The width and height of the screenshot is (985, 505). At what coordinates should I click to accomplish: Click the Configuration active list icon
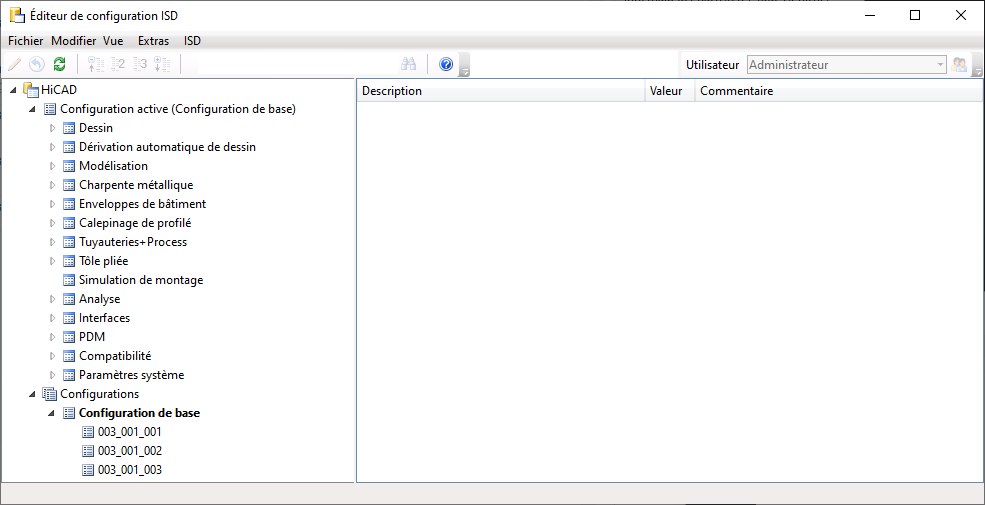(50, 109)
